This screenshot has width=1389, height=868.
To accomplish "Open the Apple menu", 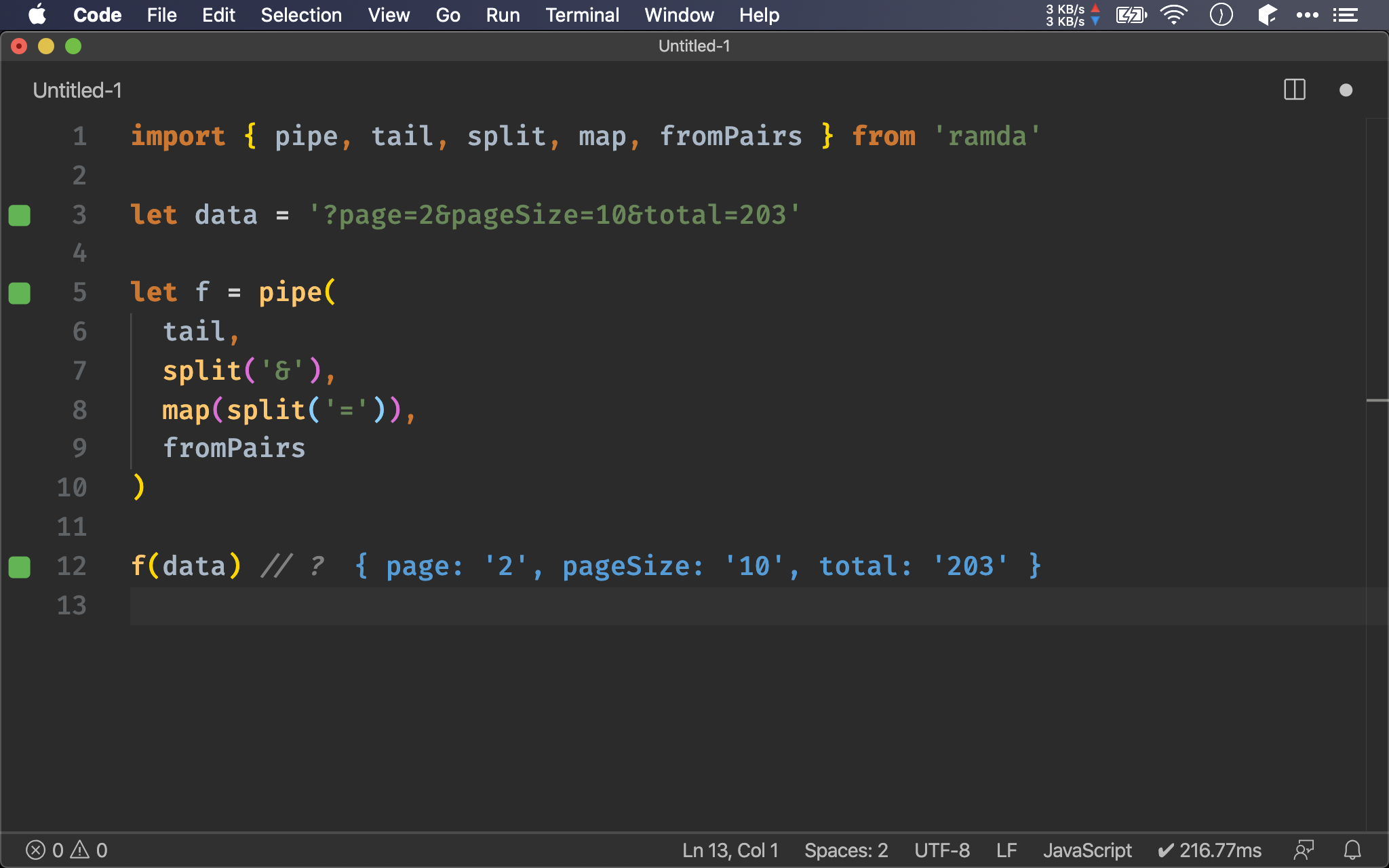I will 37,14.
